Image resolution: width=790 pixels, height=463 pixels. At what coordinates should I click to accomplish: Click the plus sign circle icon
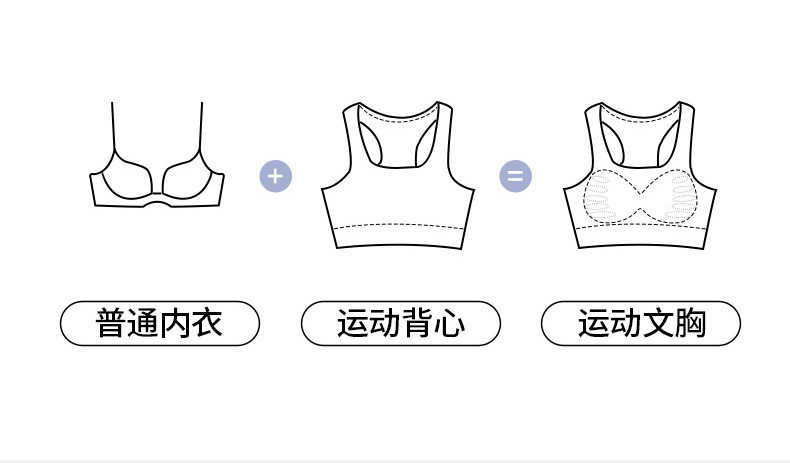click(x=276, y=176)
